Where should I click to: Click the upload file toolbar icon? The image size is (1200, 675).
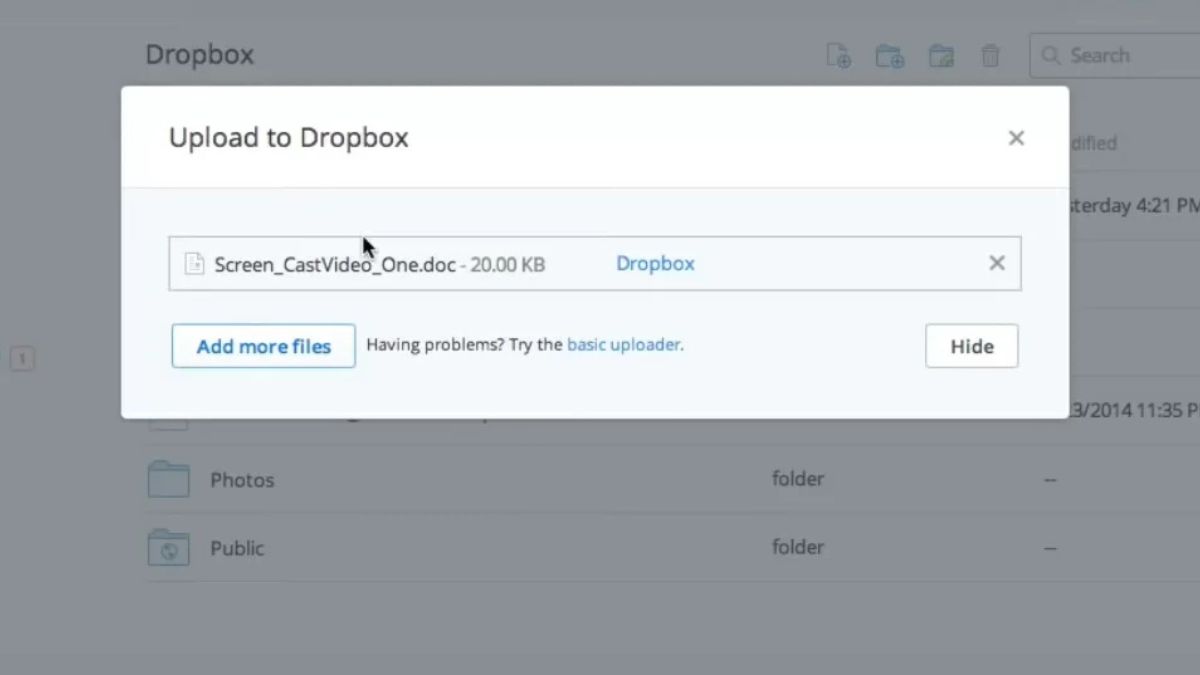[839, 56]
